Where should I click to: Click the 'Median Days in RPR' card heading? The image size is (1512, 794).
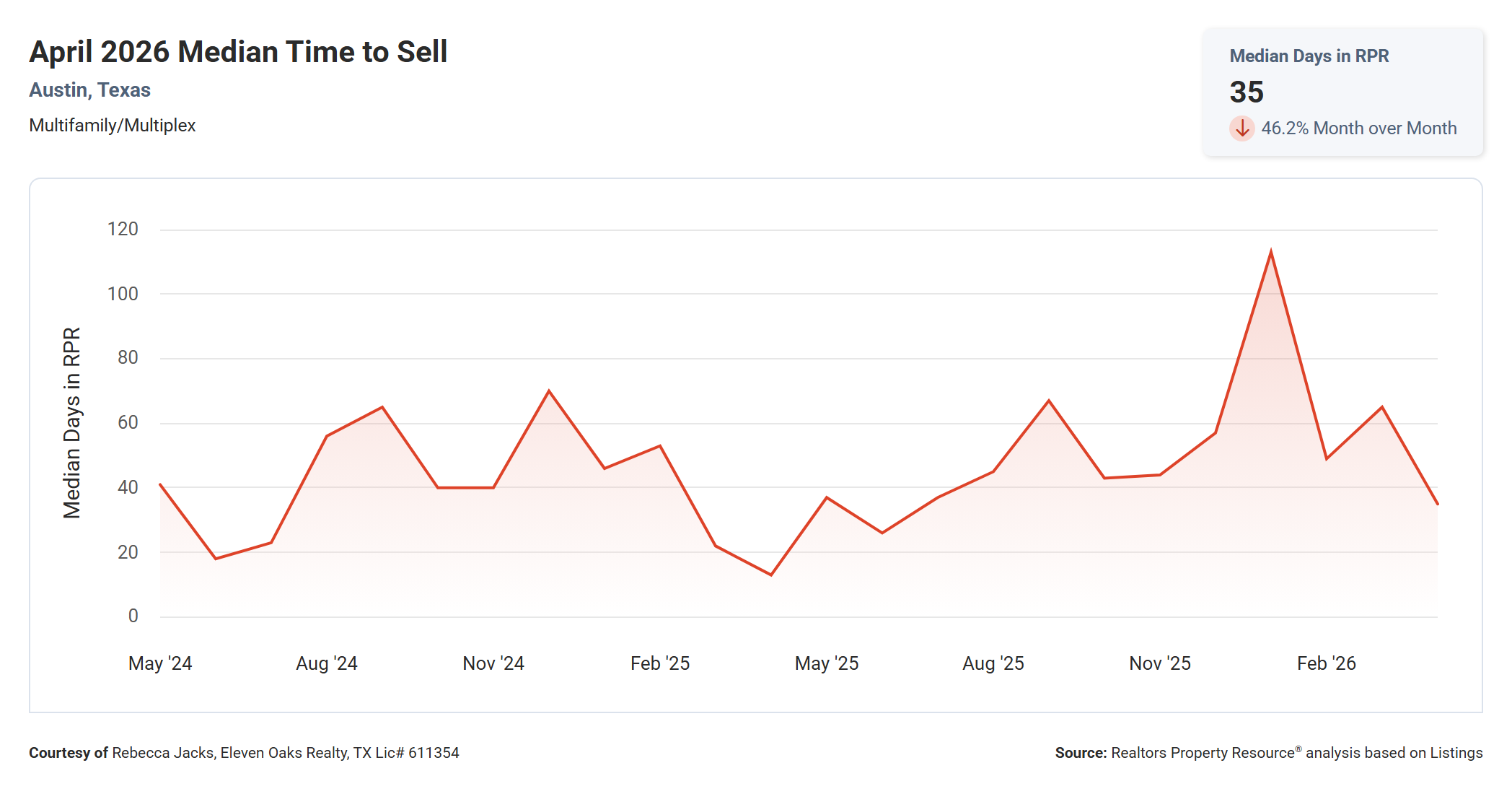[1309, 56]
